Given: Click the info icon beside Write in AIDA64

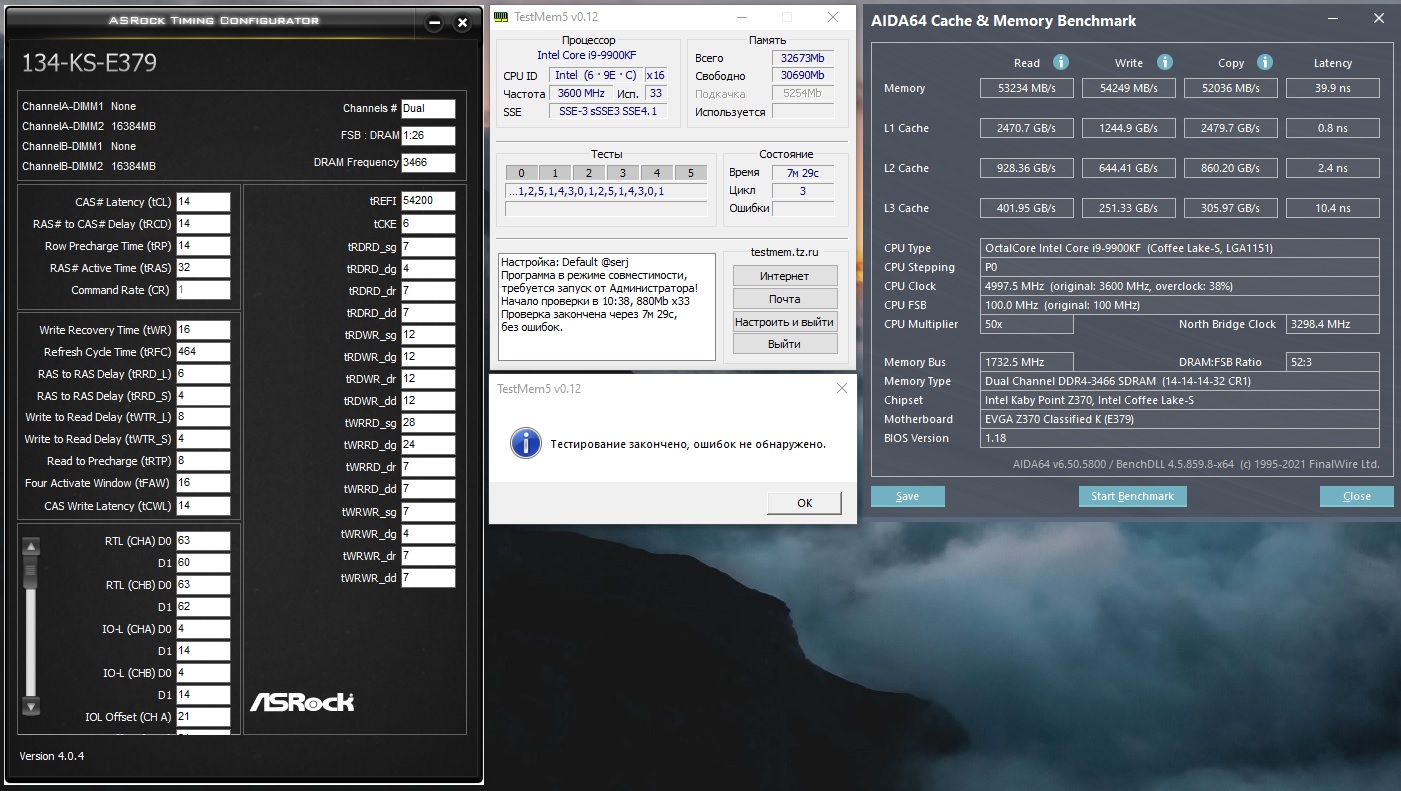Looking at the screenshot, I should pos(1164,62).
